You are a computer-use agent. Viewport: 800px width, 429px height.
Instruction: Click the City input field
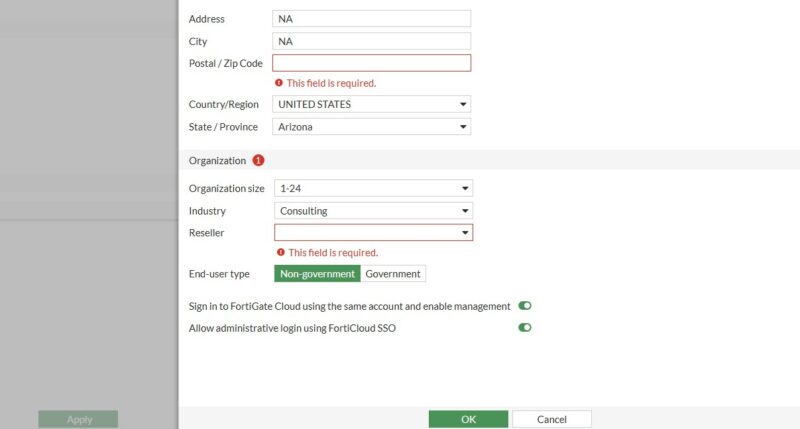tap(371, 41)
